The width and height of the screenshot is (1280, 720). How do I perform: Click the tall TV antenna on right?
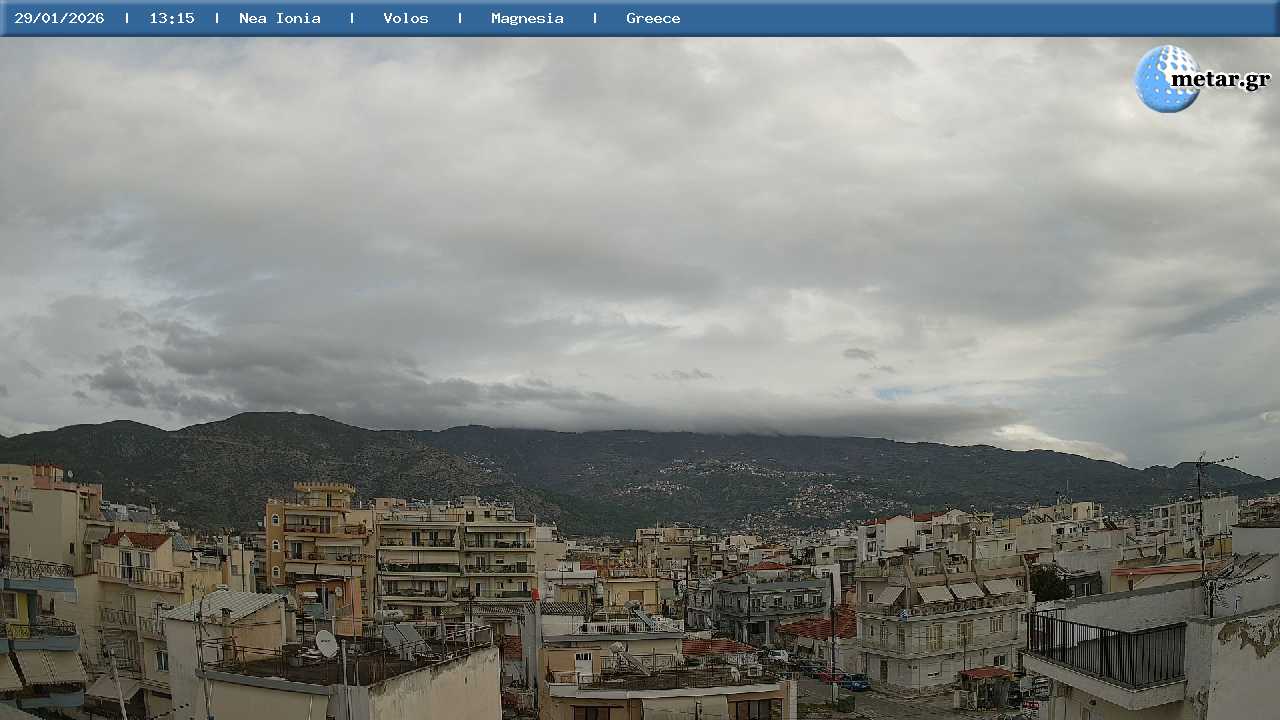[1200, 500]
